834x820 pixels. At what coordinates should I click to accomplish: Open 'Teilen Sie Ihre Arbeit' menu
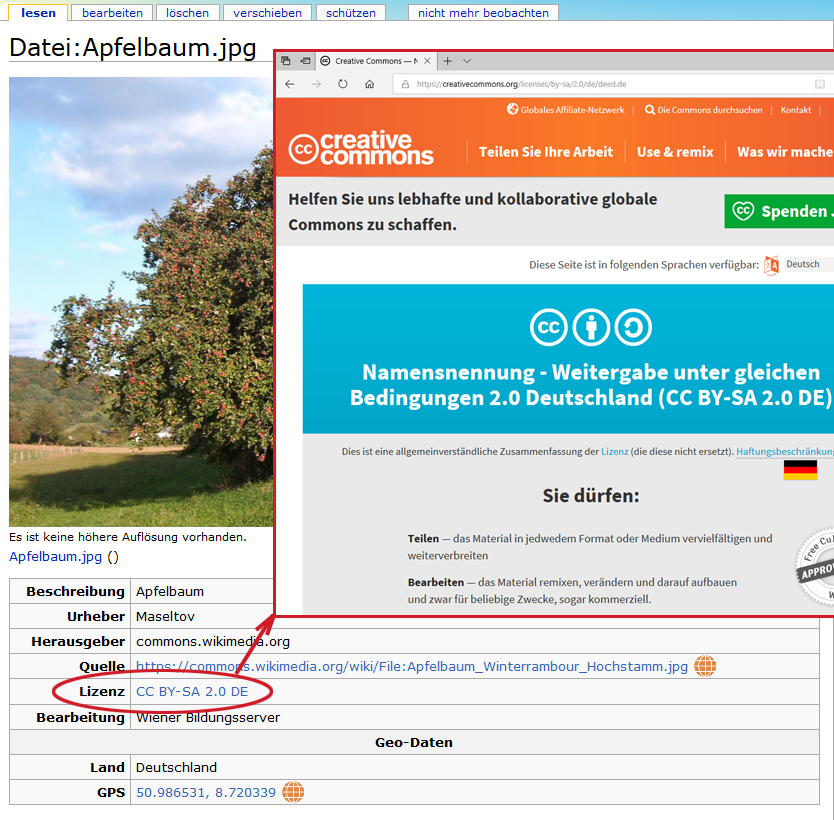[545, 152]
